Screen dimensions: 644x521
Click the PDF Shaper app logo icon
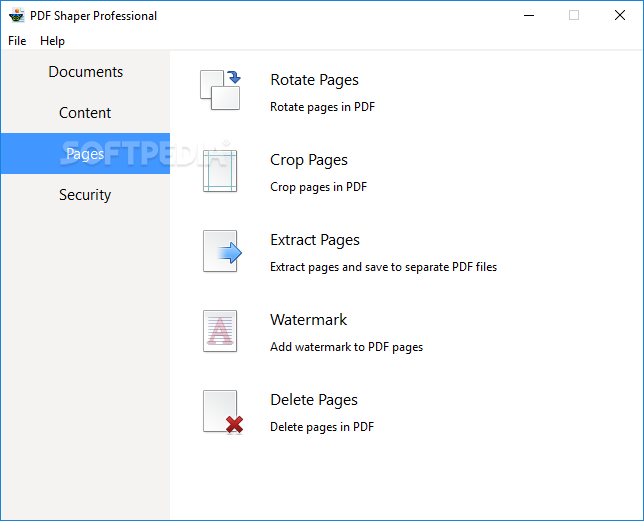pyautogui.click(x=17, y=16)
